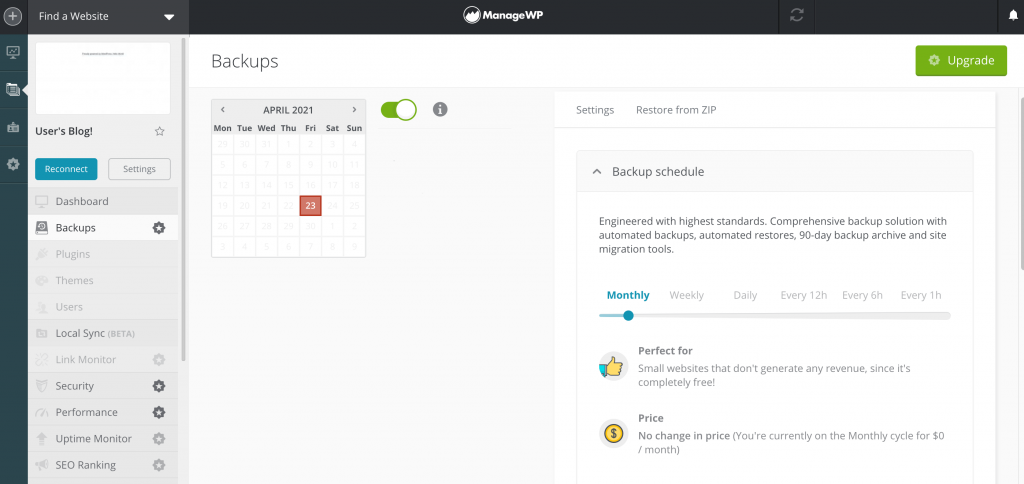Open the notifications bell
Viewport: 1024px width, 484px height.
[x=1012, y=16]
